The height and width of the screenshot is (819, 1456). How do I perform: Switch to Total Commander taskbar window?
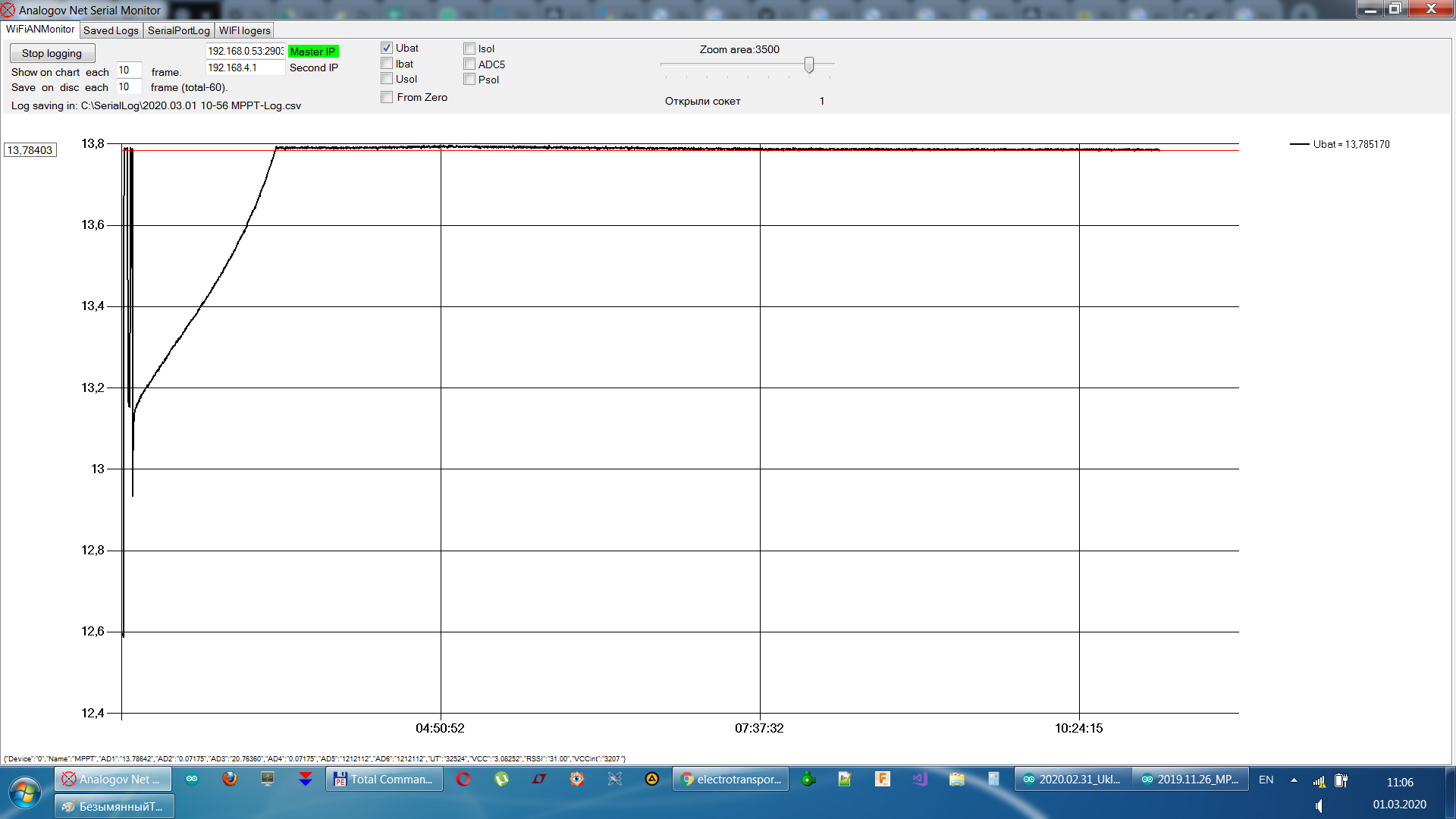[x=384, y=779]
